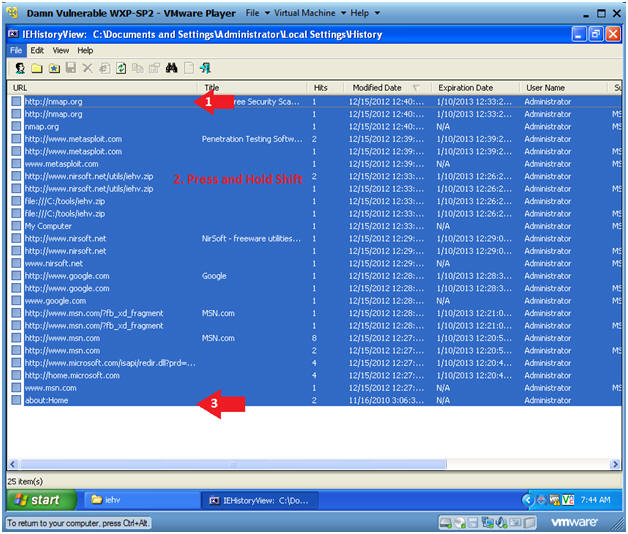Click the tray icon with yellow warning triangle
Screen dimensions: 628x534
click(555, 500)
